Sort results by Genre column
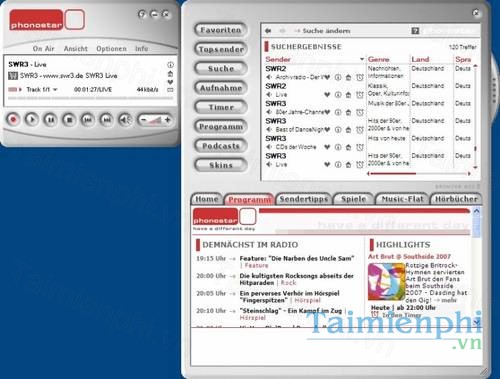 coord(379,59)
